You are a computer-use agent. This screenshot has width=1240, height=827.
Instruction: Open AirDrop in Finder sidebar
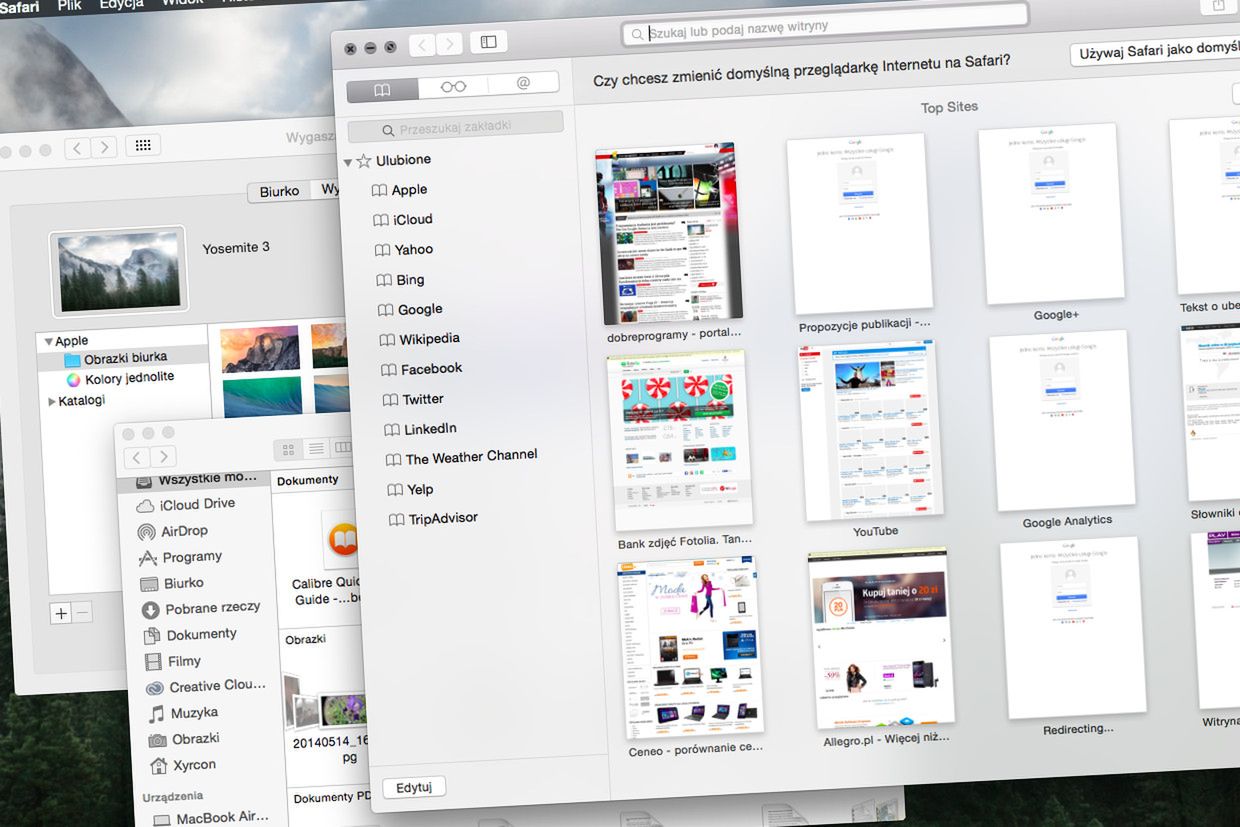(172, 531)
